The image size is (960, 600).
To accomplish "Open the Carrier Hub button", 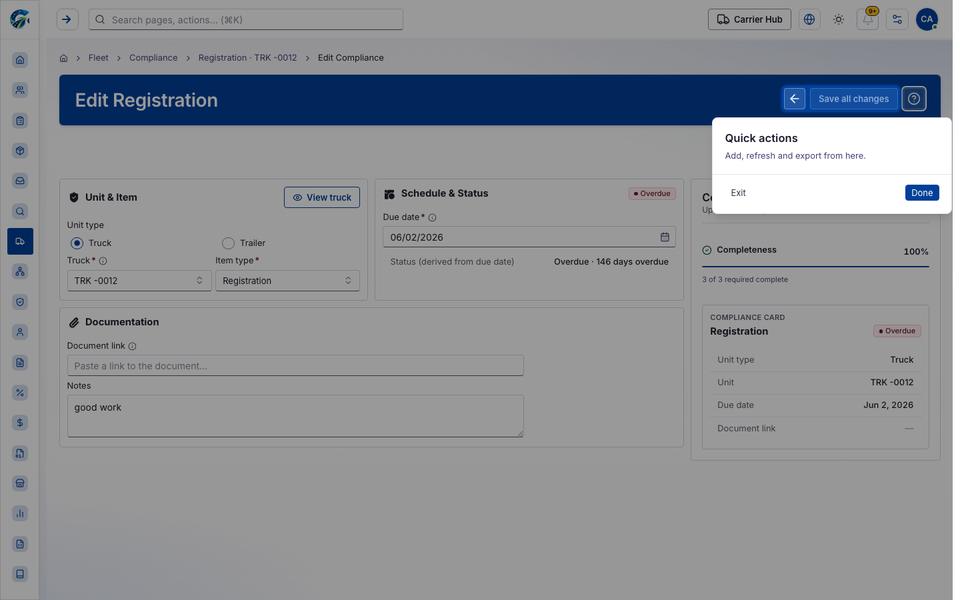I will 749,20.
